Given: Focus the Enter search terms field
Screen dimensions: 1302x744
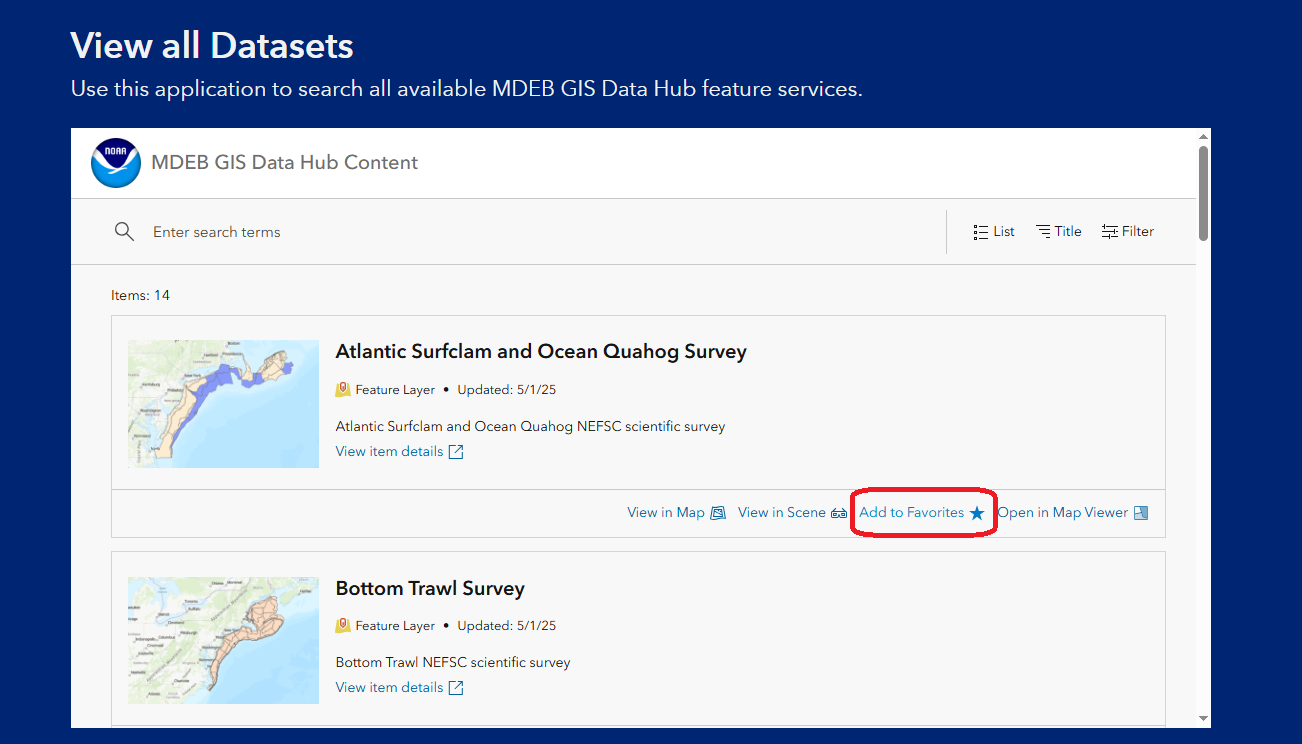Looking at the screenshot, I should click(x=540, y=232).
